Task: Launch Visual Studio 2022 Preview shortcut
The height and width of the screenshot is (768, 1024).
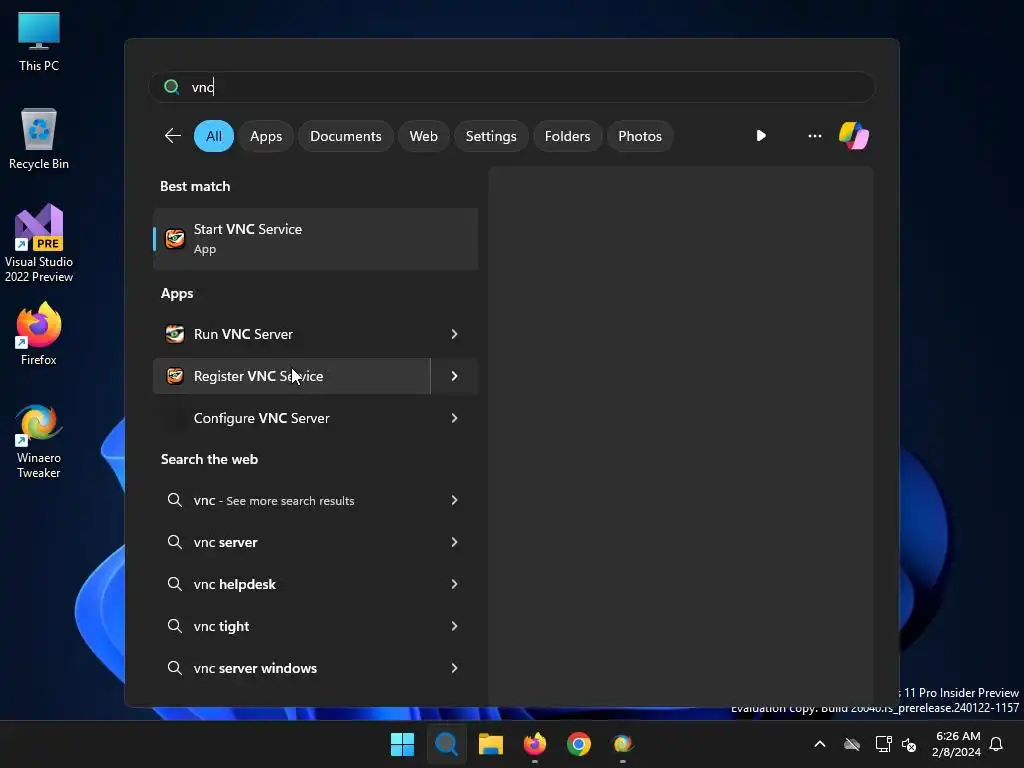Action: point(39,244)
